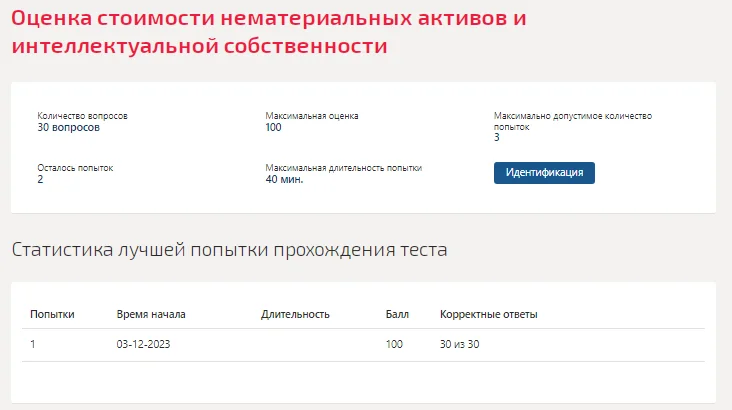
Task: Click the Балл column header
Action: tap(397, 314)
